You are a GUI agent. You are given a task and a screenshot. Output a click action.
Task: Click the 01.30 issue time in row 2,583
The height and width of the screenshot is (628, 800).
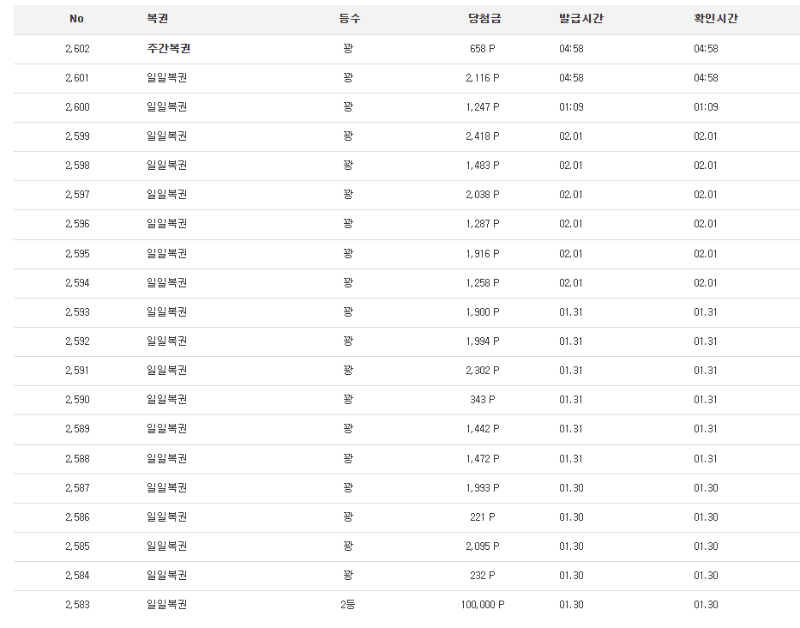(571, 604)
